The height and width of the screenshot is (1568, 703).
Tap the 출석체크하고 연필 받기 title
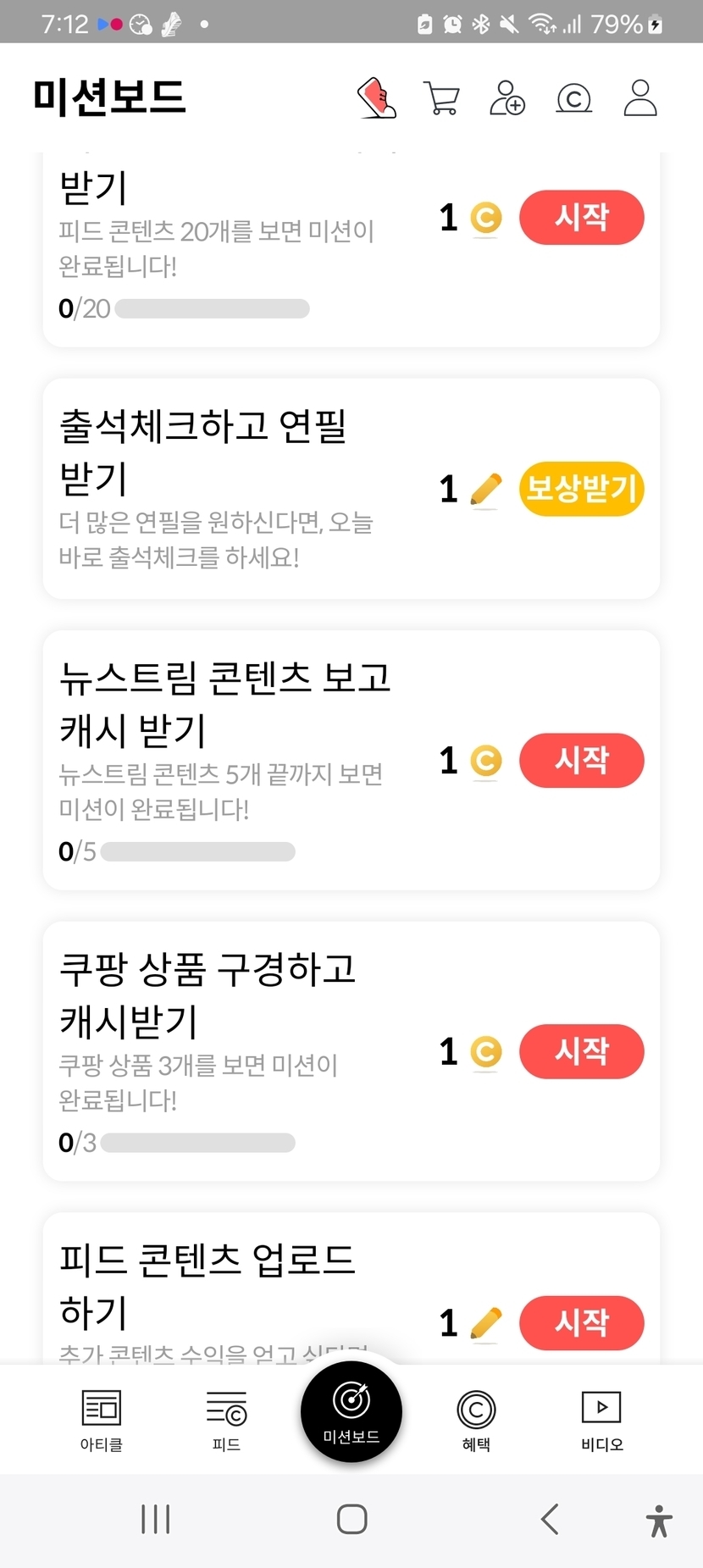pos(203,452)
